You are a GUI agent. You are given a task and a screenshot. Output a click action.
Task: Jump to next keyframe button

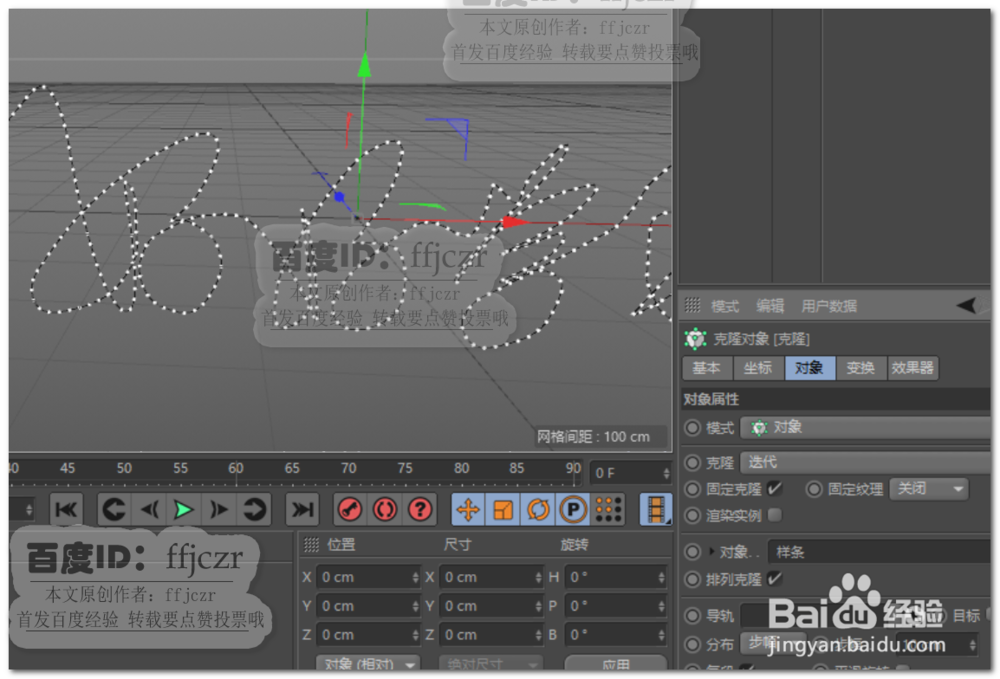pyautogui.click(x=254, y=509)
